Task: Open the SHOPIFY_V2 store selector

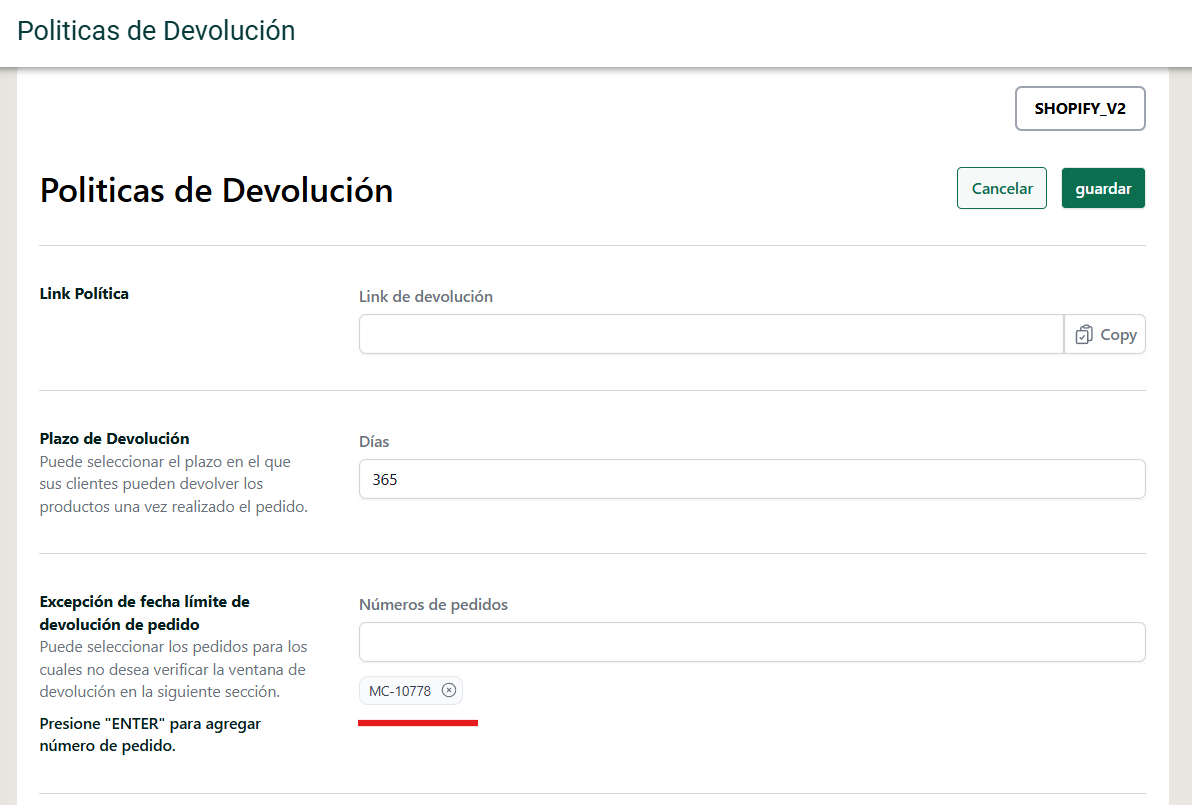Action: [x=1079, y=108]
